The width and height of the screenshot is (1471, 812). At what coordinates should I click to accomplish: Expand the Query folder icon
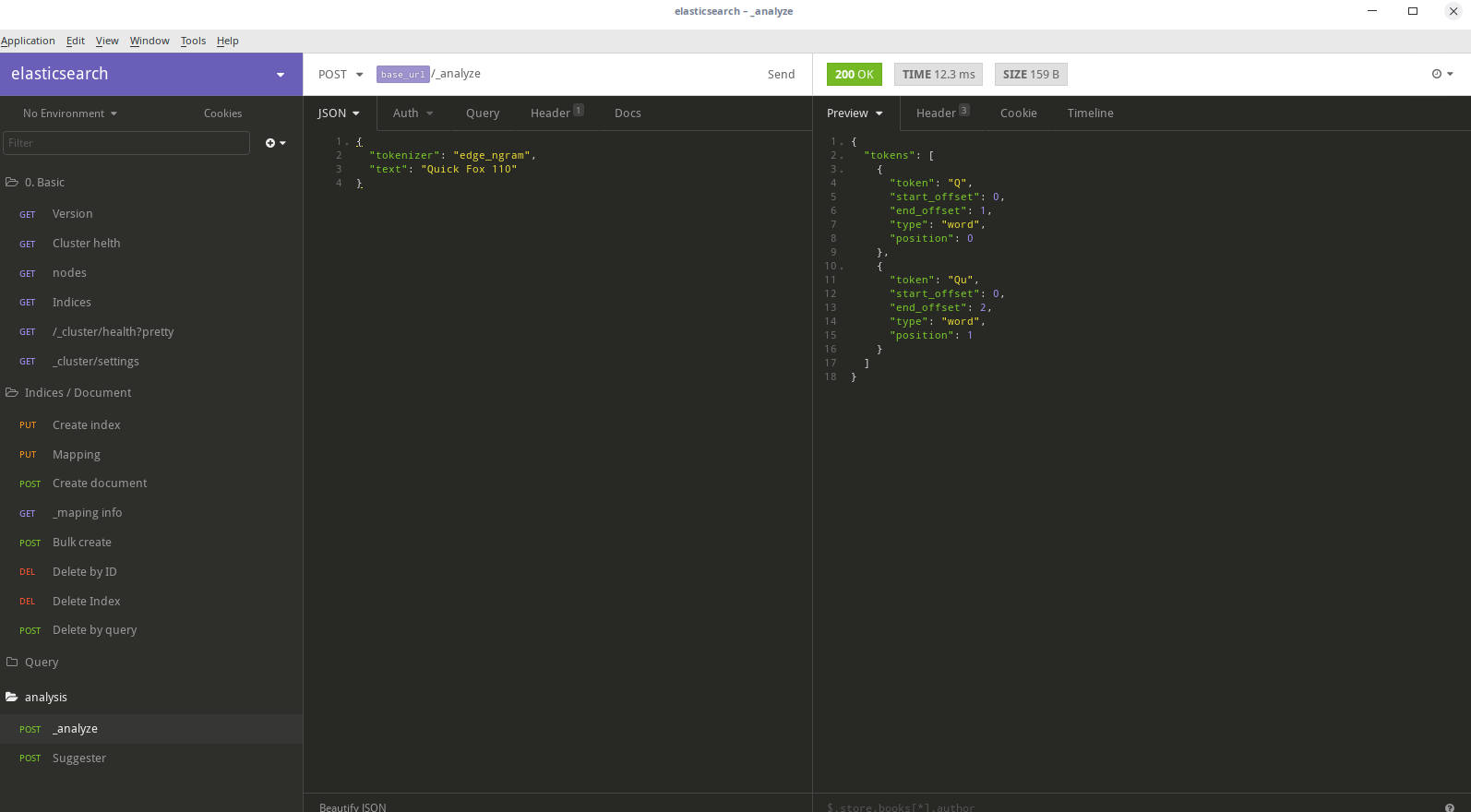pyautogui.click(x=12, y=663)
